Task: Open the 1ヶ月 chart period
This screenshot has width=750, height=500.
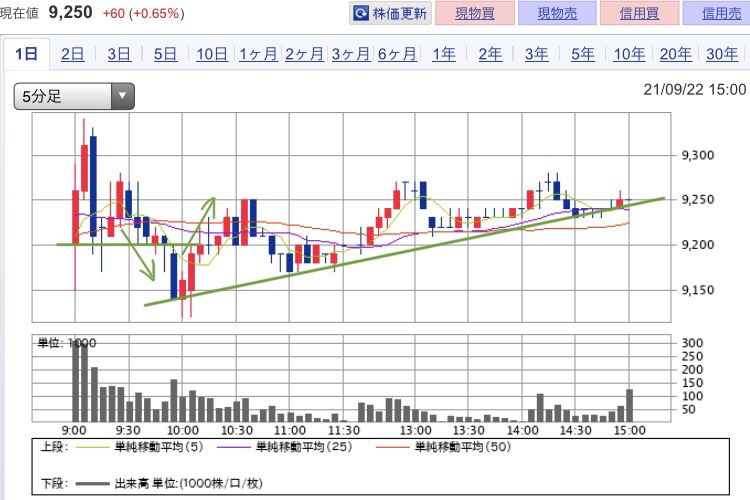Action: point(258,54)
